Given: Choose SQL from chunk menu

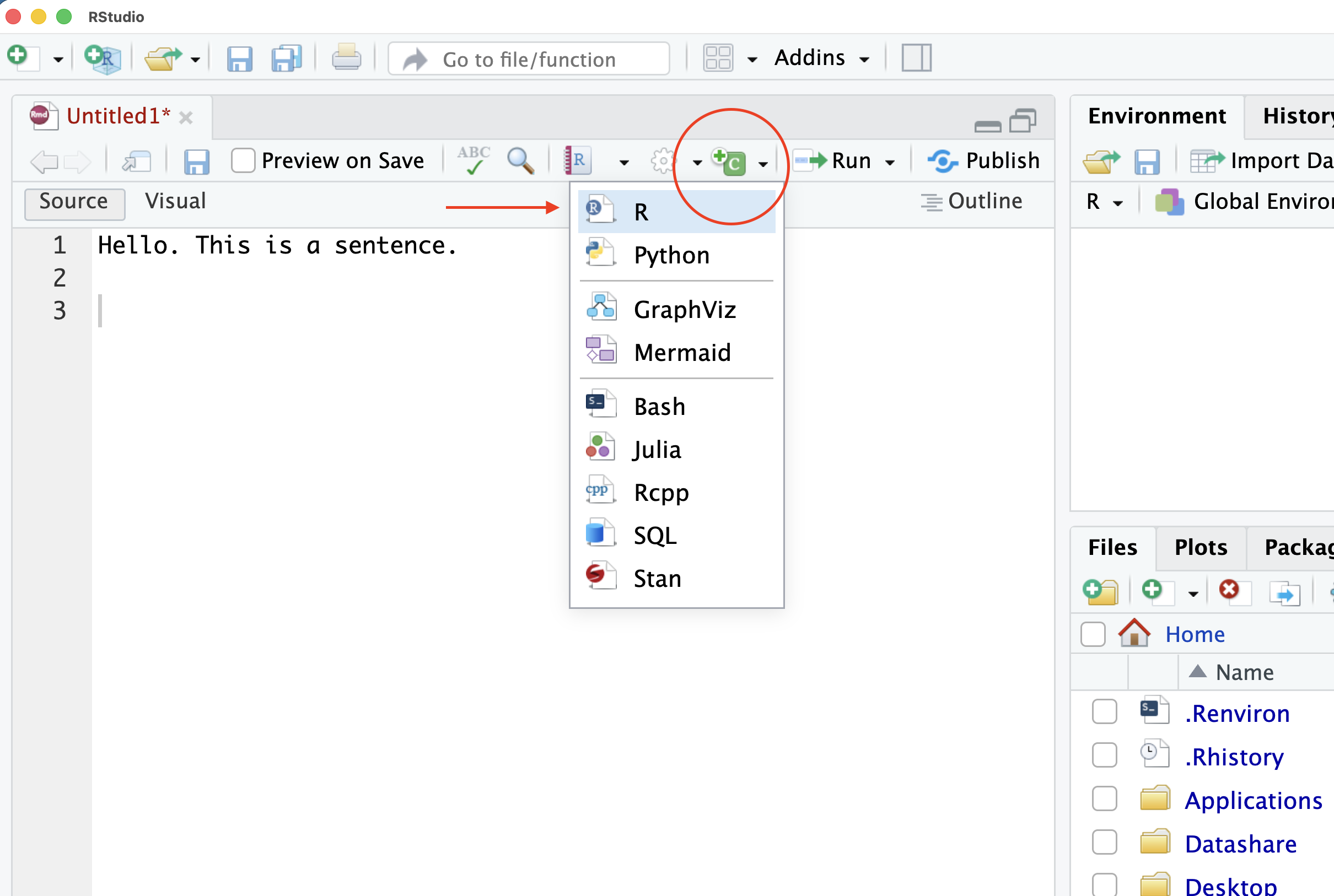Looking at the screenshot, I should click(x=677, y=536).
